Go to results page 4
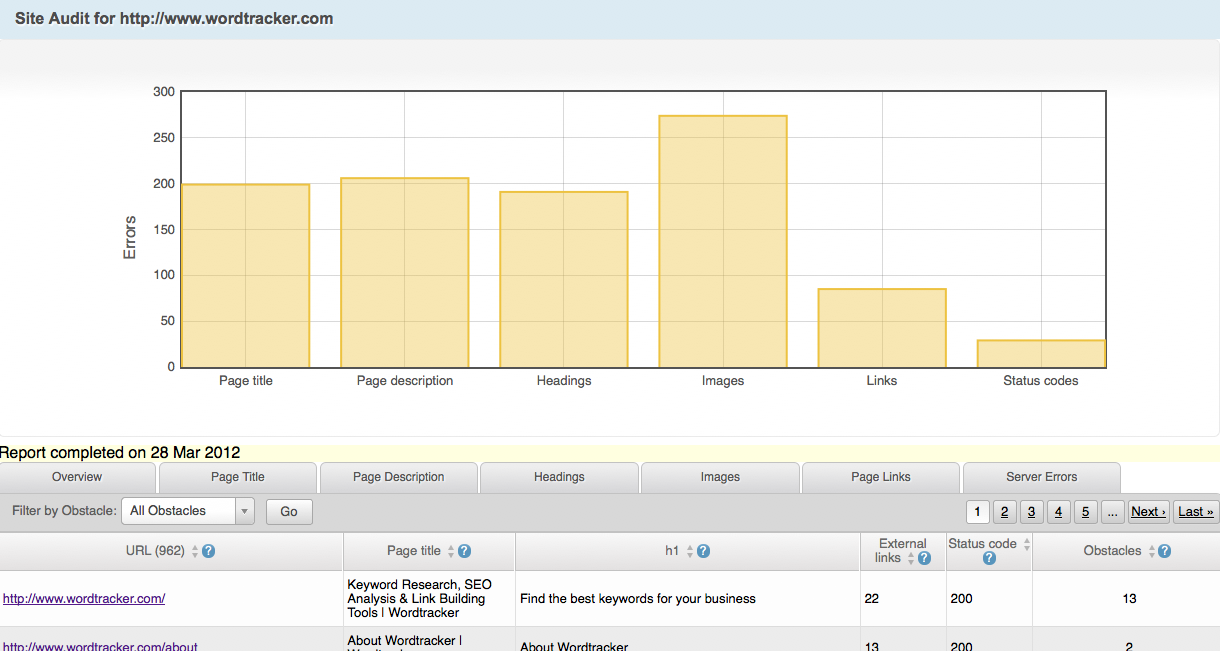This screenshot has width=1220, height=651. [1059, 511]
